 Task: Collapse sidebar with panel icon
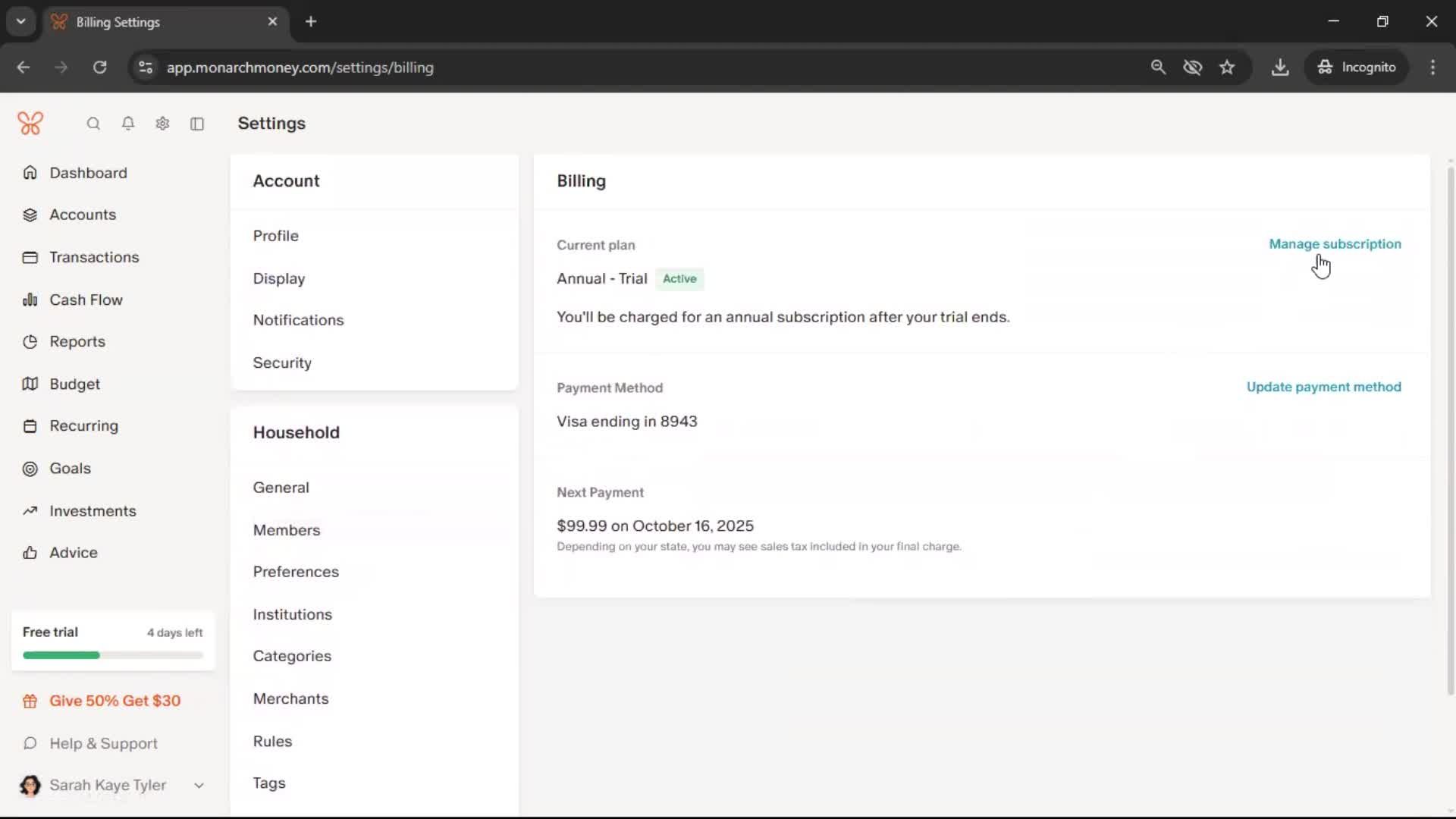(197, 124)
